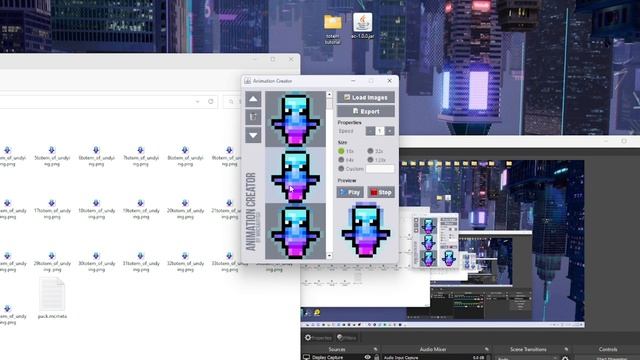Select the 128x size option
This screenshot has height=360, width=640.
tap(370, 160)
